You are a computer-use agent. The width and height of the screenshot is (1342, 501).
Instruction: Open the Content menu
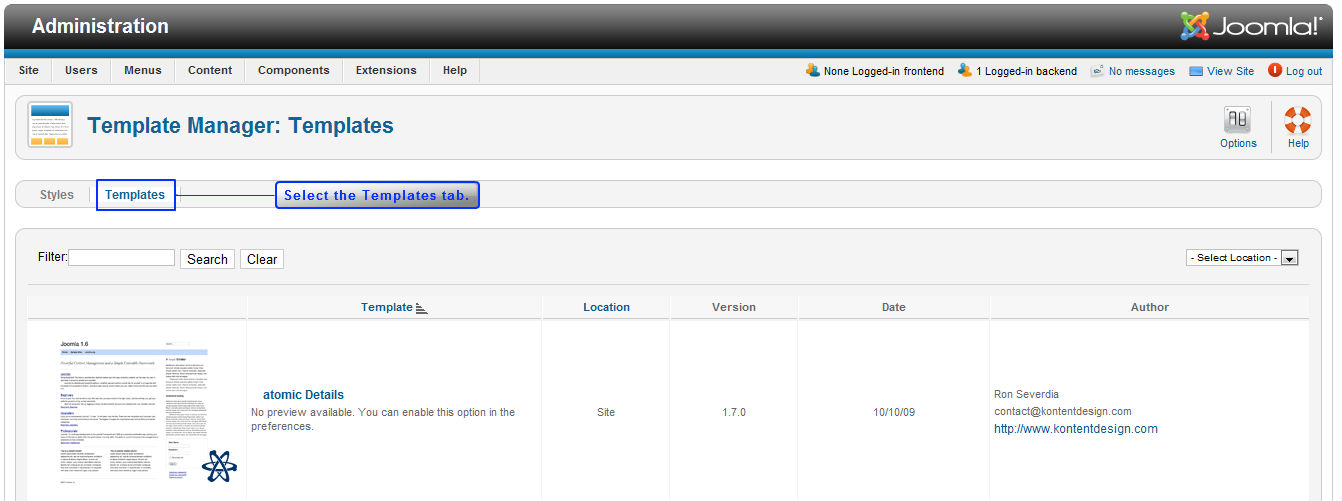[210, 70]
